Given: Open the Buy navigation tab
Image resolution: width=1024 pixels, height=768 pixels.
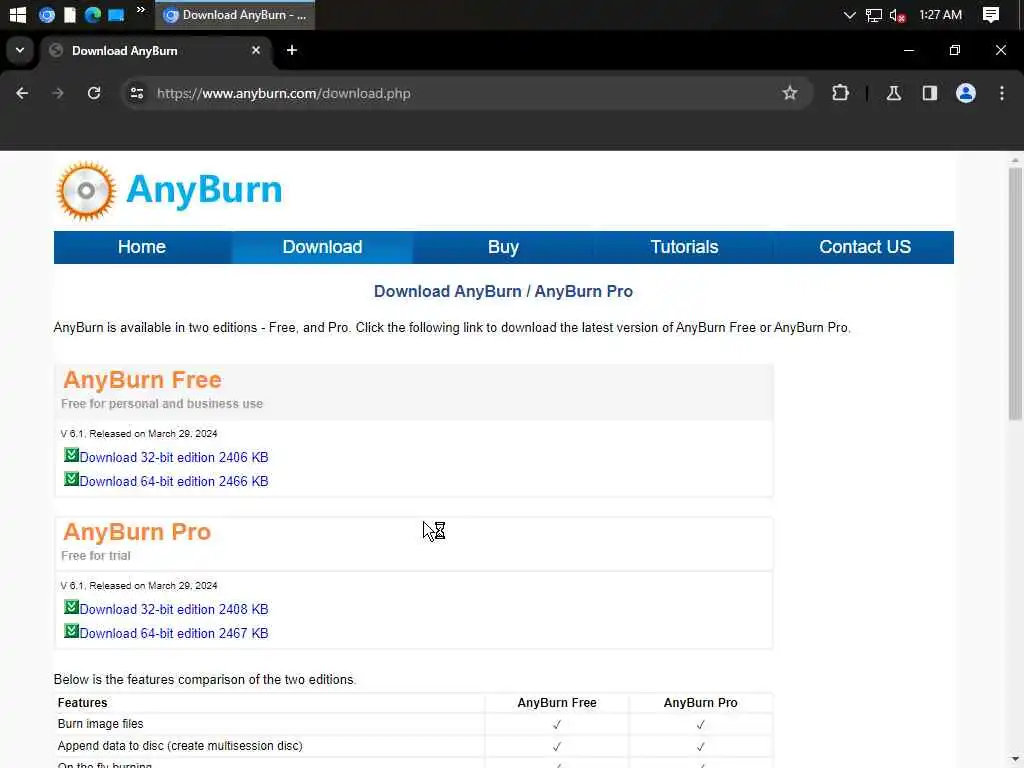Looking at the screenshot, I should click(x=503, y=247).
